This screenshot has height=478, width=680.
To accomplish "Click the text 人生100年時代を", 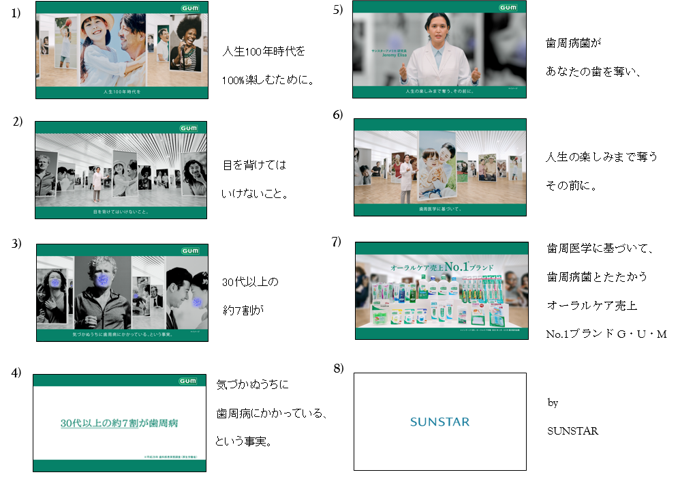I will (264, 51).
